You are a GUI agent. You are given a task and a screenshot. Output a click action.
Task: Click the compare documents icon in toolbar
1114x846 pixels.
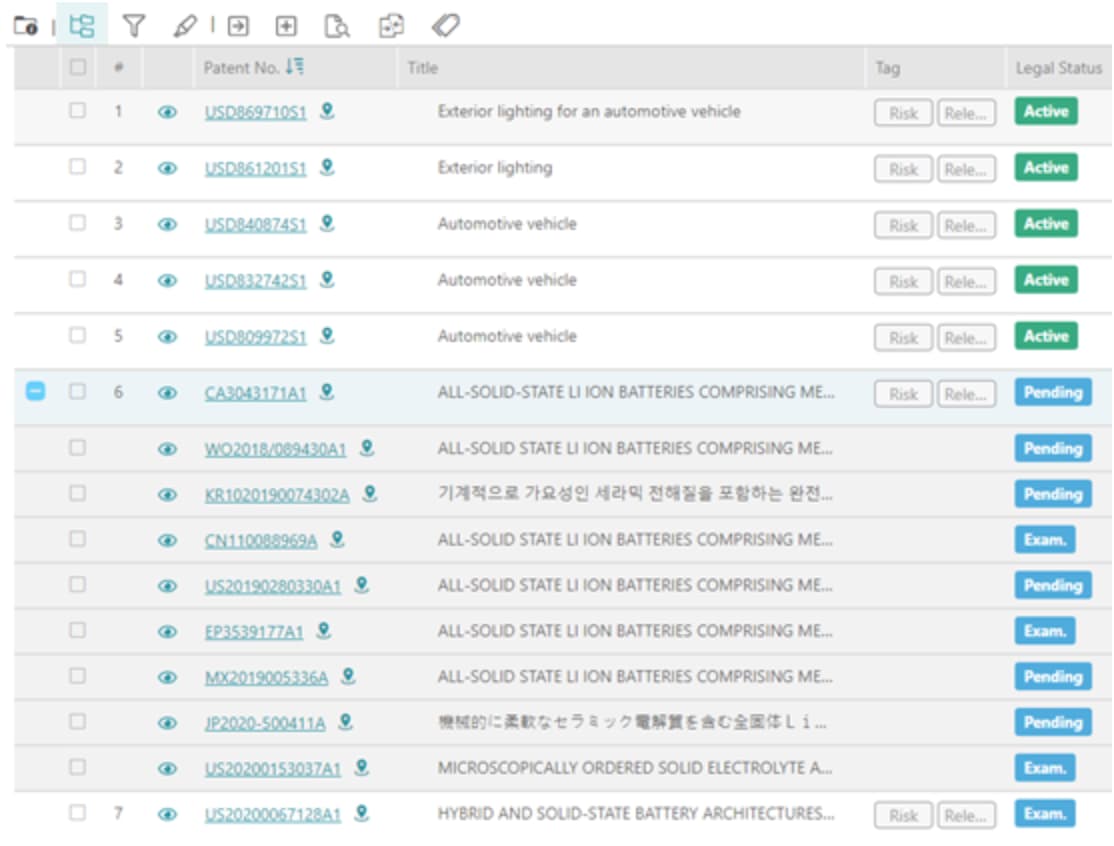391,26
